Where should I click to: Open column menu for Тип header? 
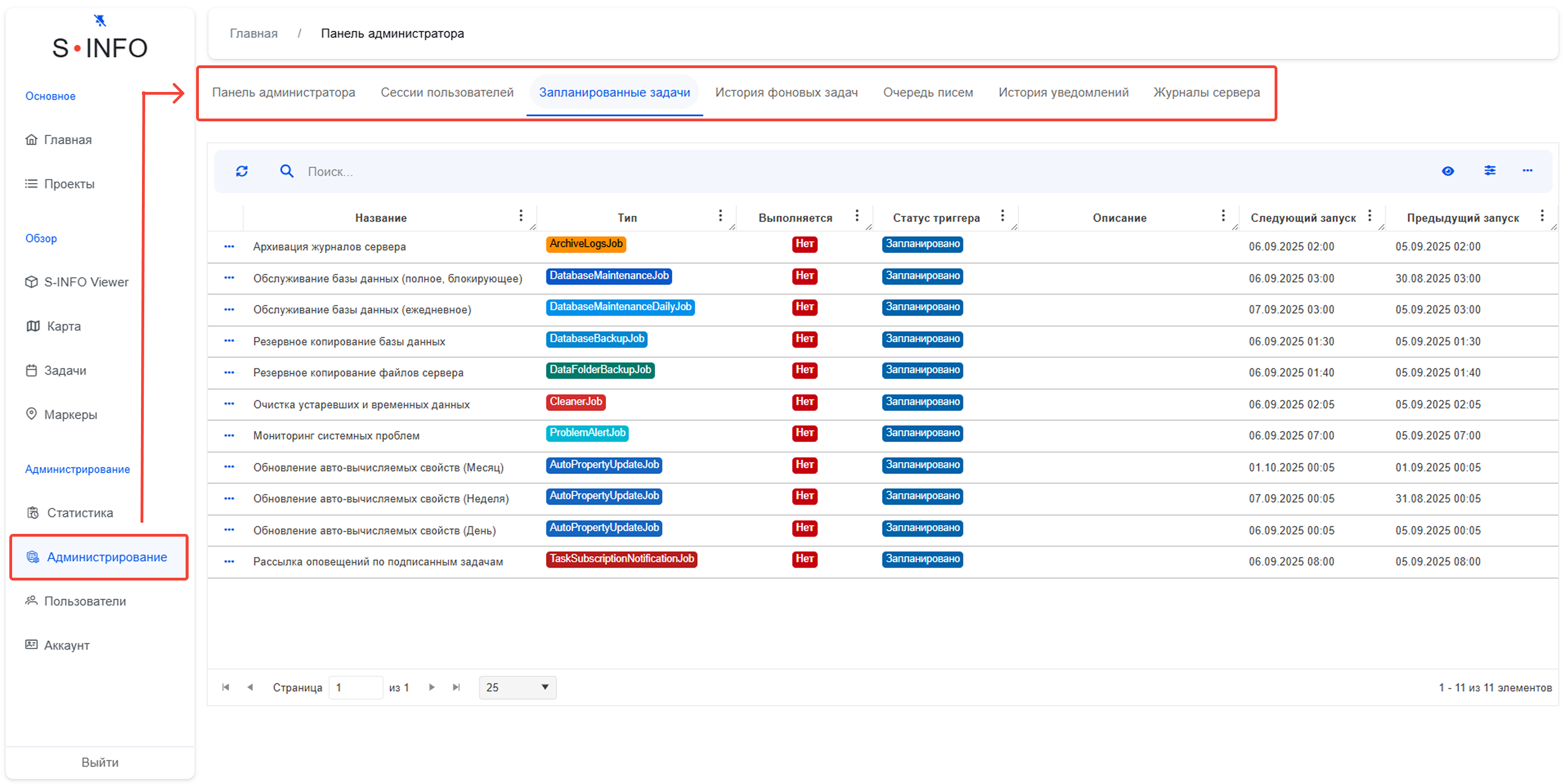click(720, 216)
